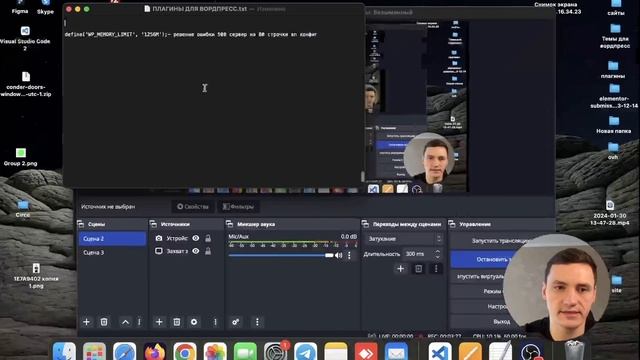Delete the selected scene with the trash icon
Viewport: 640px width, 360px height.
pos(104,322)
